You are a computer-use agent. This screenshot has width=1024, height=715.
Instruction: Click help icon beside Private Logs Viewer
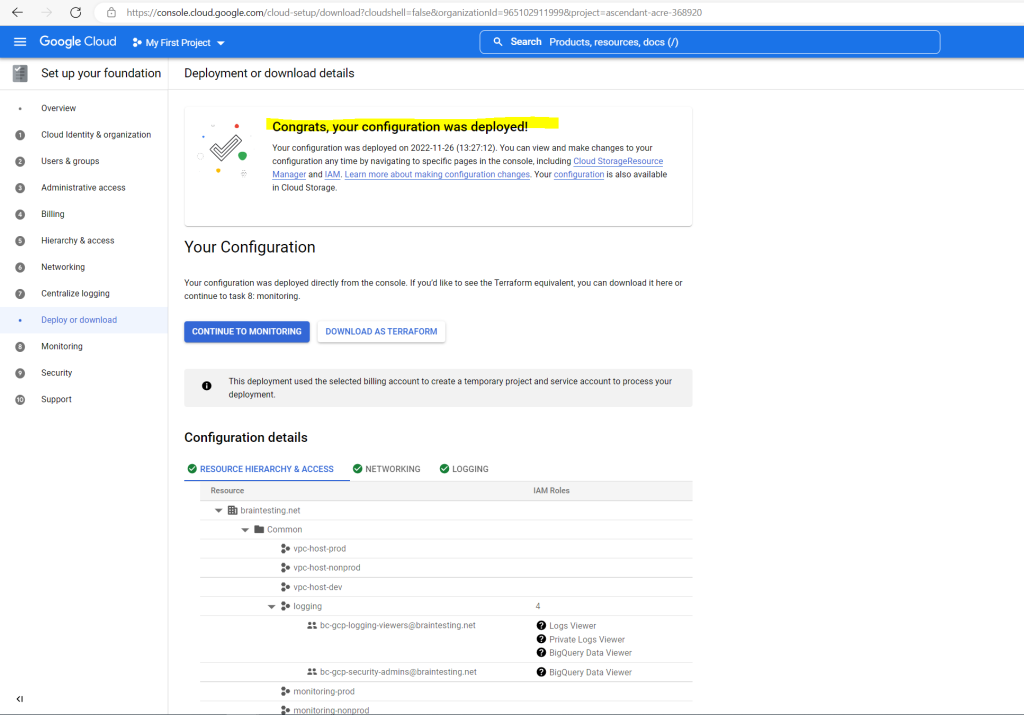click(x=541, y=639)
